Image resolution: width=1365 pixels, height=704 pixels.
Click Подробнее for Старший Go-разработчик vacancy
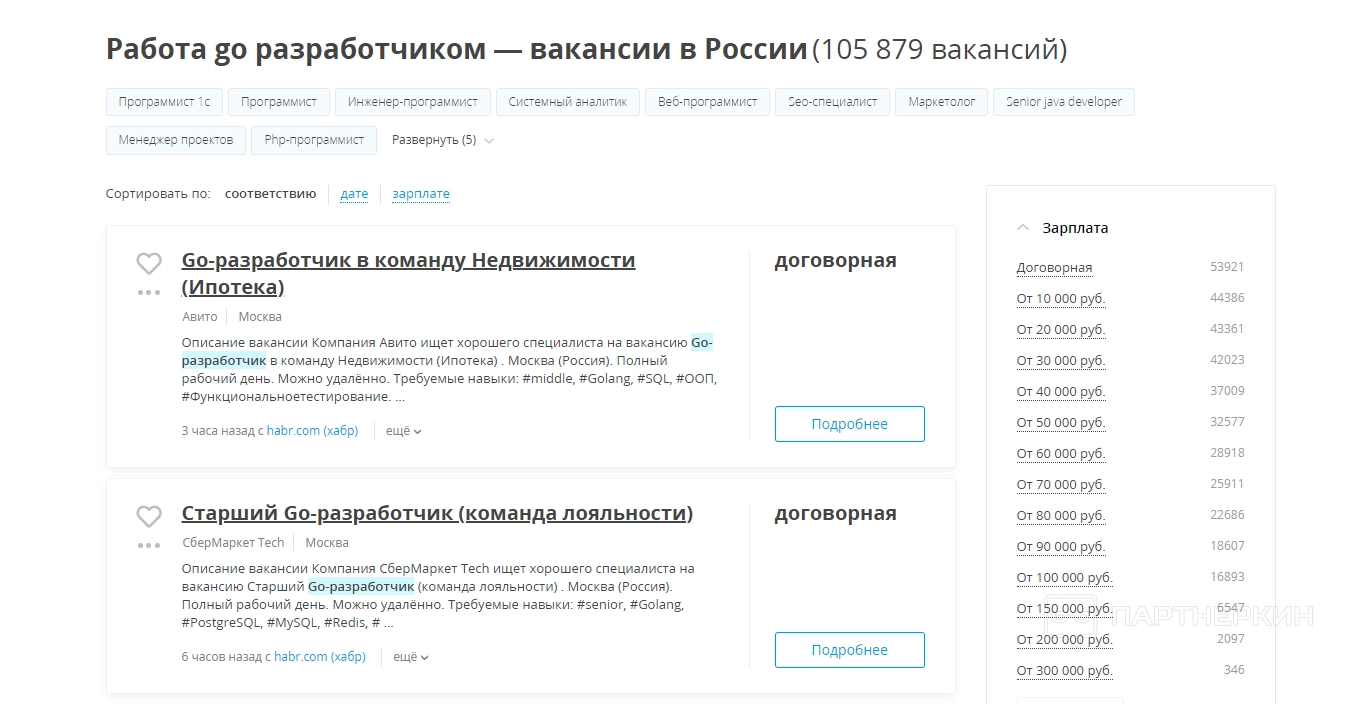pos(849,650)
